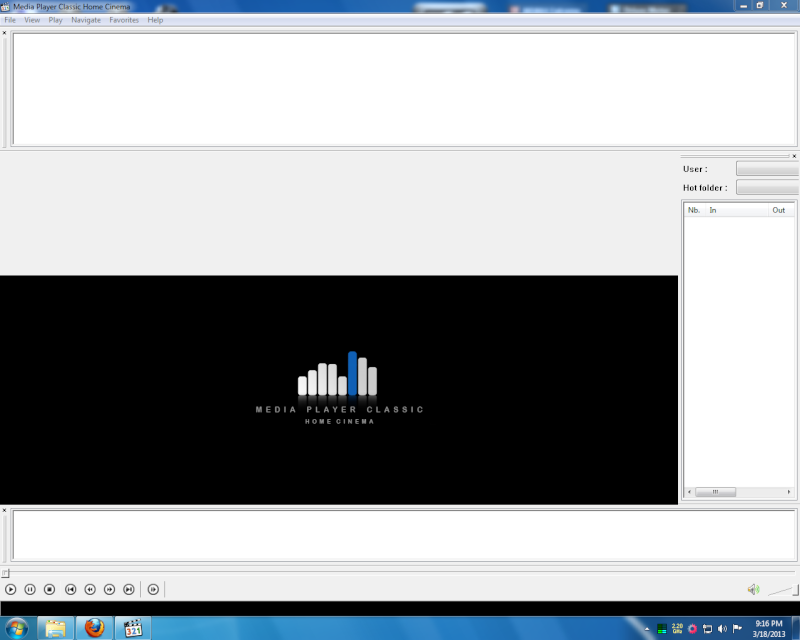Click the Show desktop button

[x=796, y=628]
